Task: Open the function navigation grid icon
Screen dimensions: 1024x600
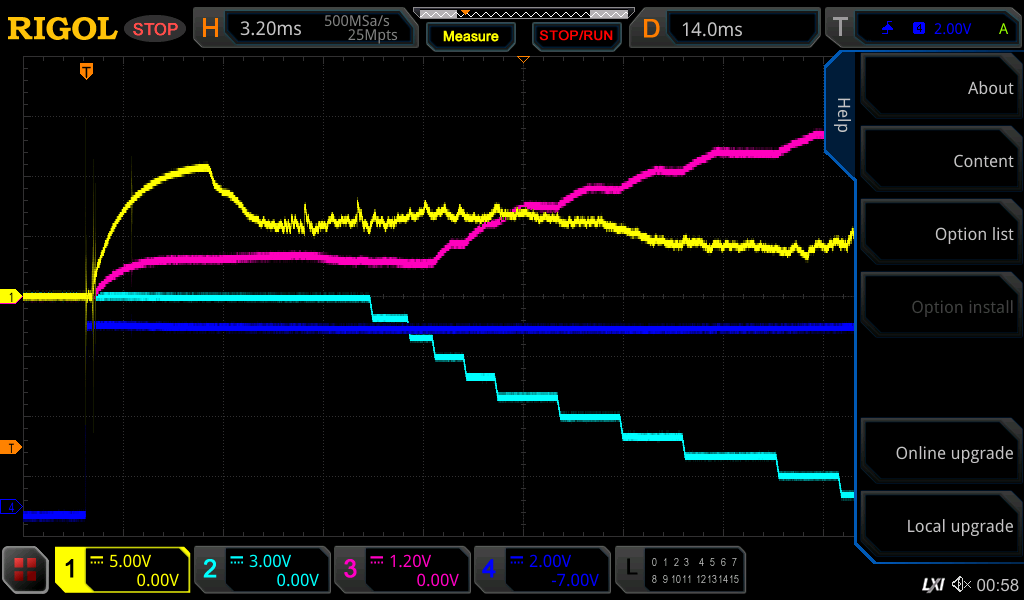Action: pyautogui.click(x=27, y=571)
